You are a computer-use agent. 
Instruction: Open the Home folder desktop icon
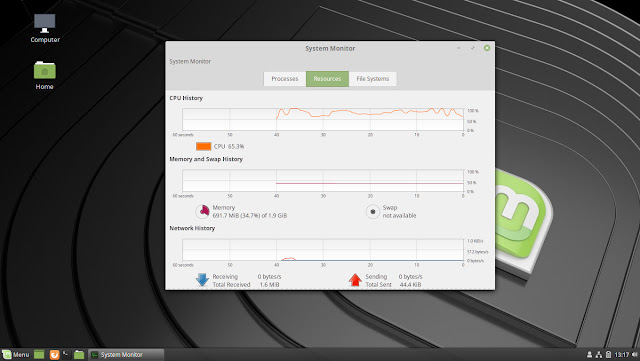tap(44, 75)
